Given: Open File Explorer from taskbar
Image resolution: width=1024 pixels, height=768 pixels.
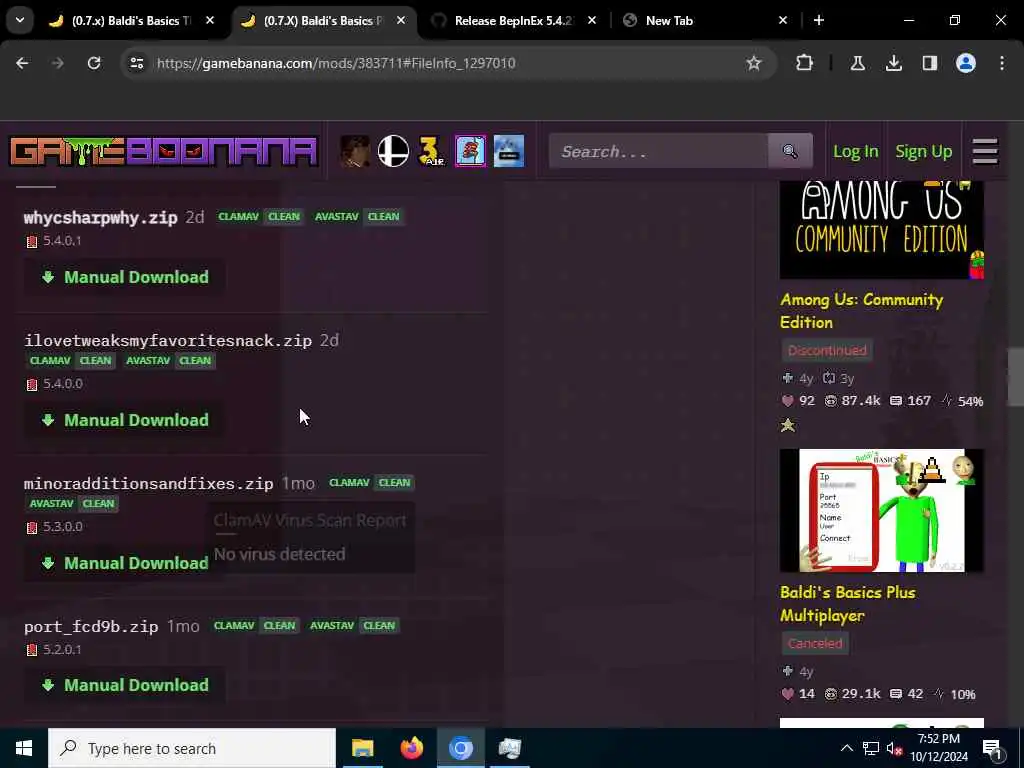Looking at the screenshot, I should [x=362, y=748].
